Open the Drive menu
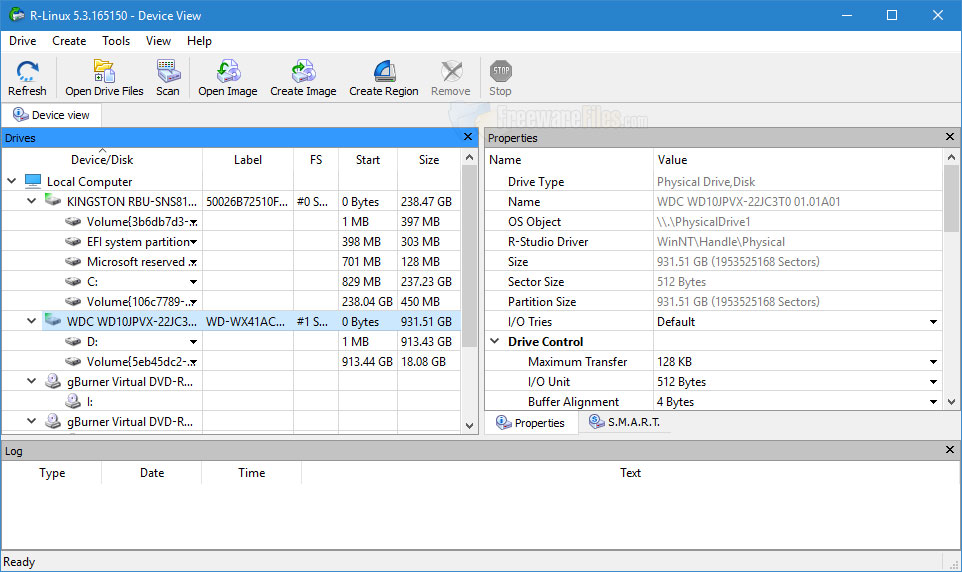962x572 pixels. [x=23, y=41]
